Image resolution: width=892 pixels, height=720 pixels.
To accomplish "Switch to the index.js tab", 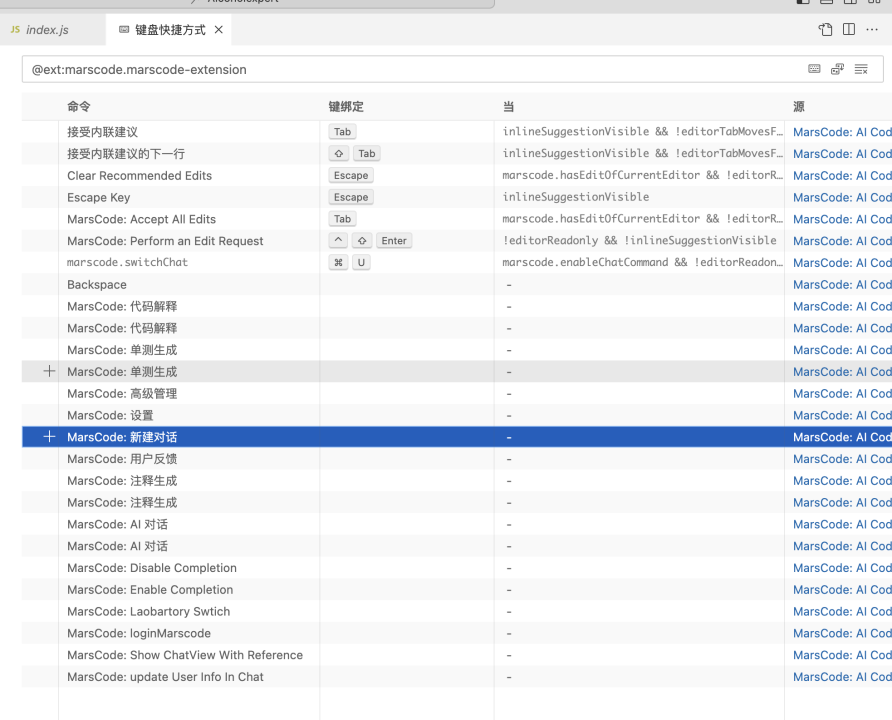I will click(x=47, y=30).
